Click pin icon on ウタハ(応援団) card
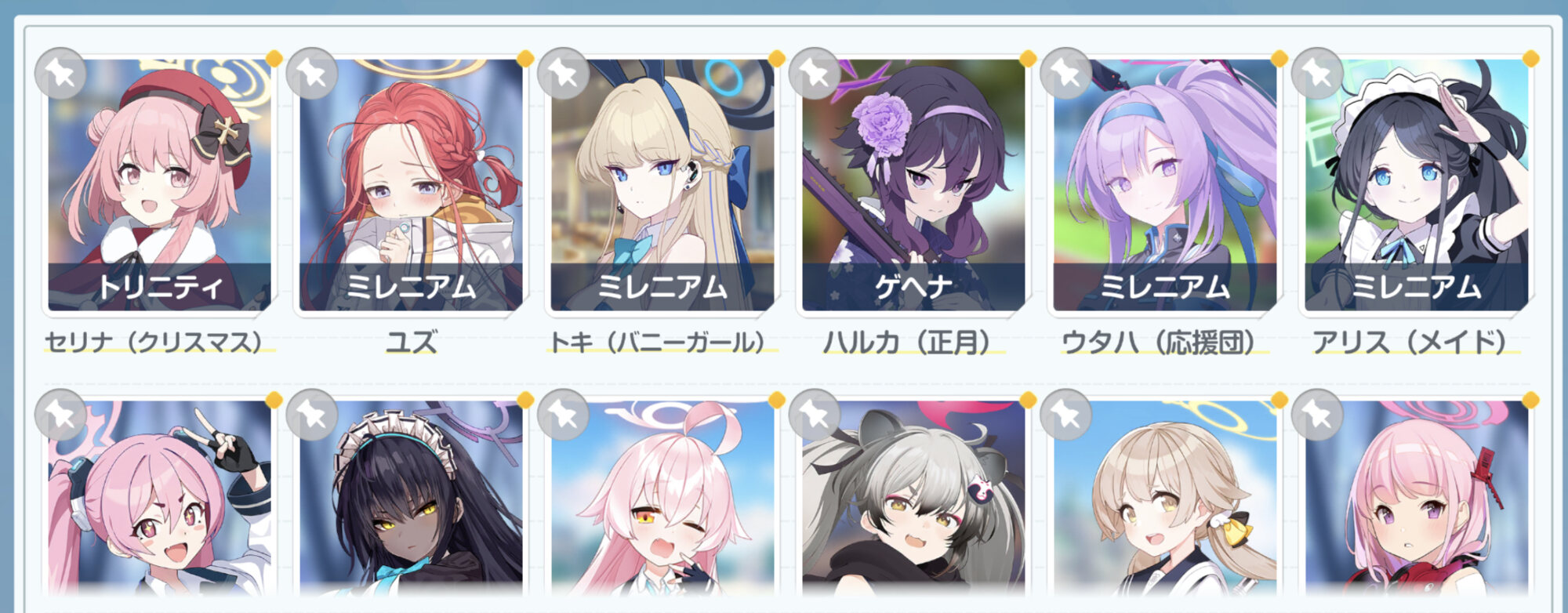This screenshot has width=1568, height=613. [x=1065, y=73]
